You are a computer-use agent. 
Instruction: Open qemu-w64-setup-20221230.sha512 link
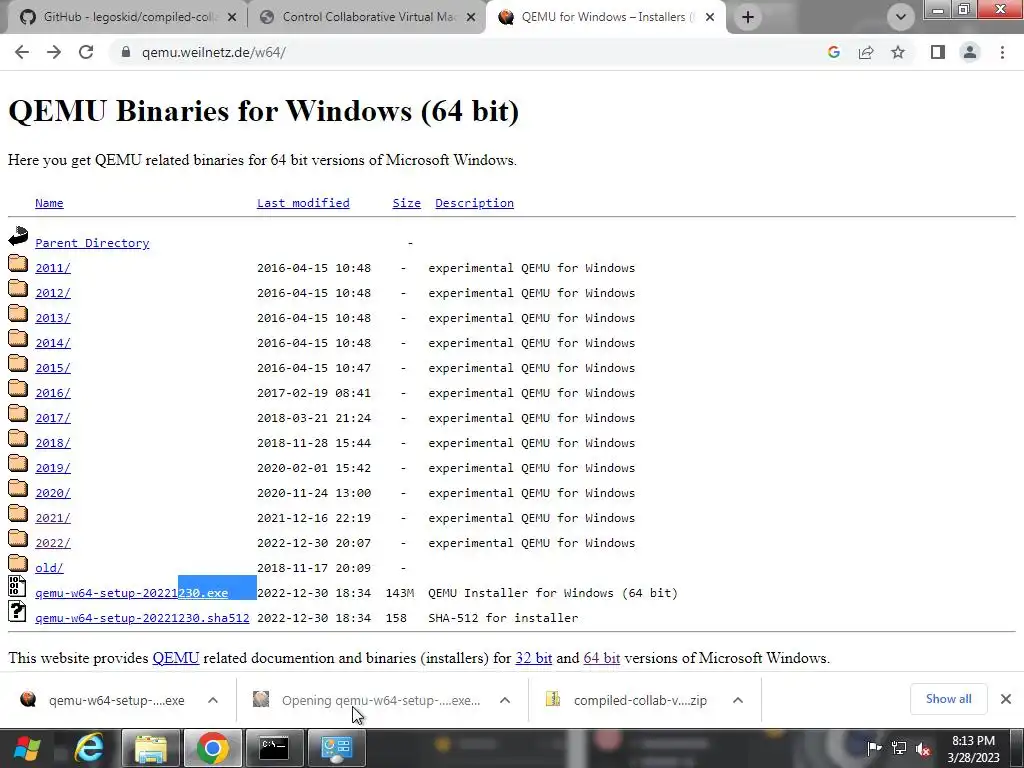tap(142, 618)
